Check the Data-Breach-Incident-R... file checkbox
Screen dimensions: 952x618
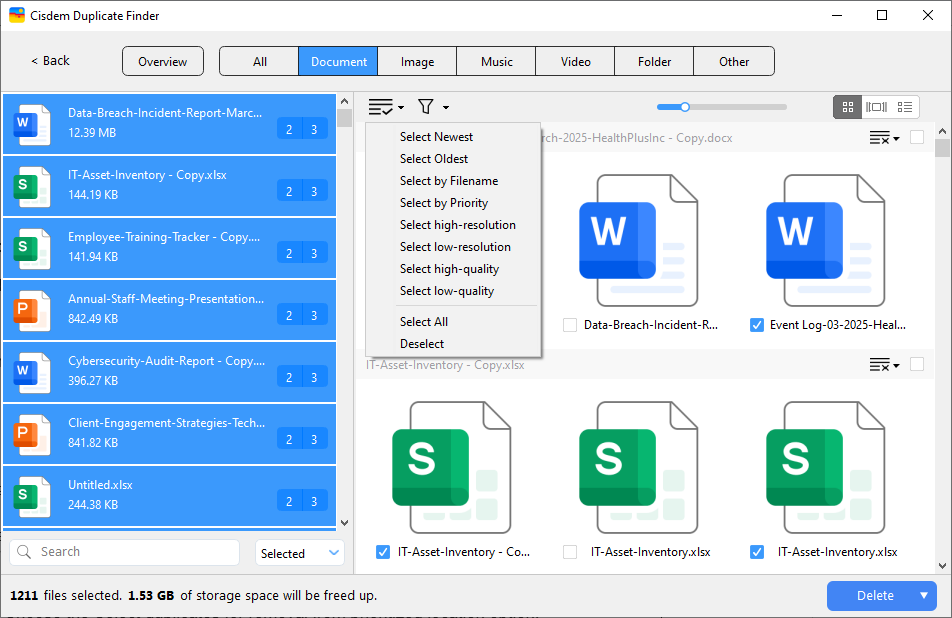pos(570,325)
